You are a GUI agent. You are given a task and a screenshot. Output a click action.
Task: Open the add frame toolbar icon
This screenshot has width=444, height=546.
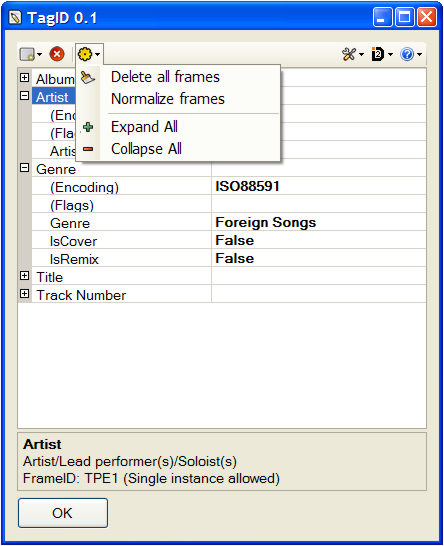27,54
